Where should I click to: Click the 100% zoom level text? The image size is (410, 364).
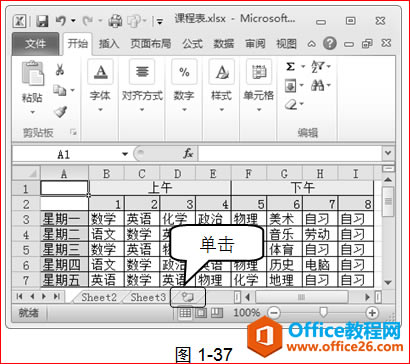click(x=246, y=313)
